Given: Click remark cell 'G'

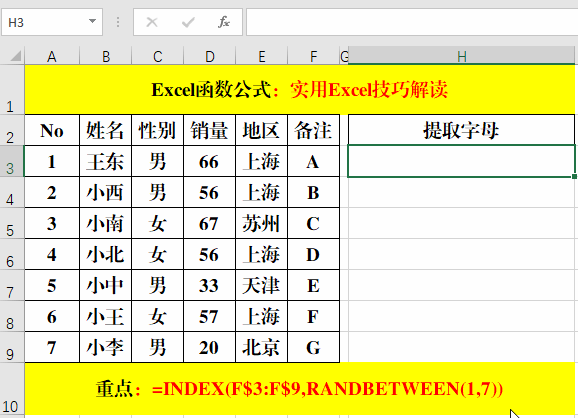Looking at the screenshot, I should tap(313, 347).
